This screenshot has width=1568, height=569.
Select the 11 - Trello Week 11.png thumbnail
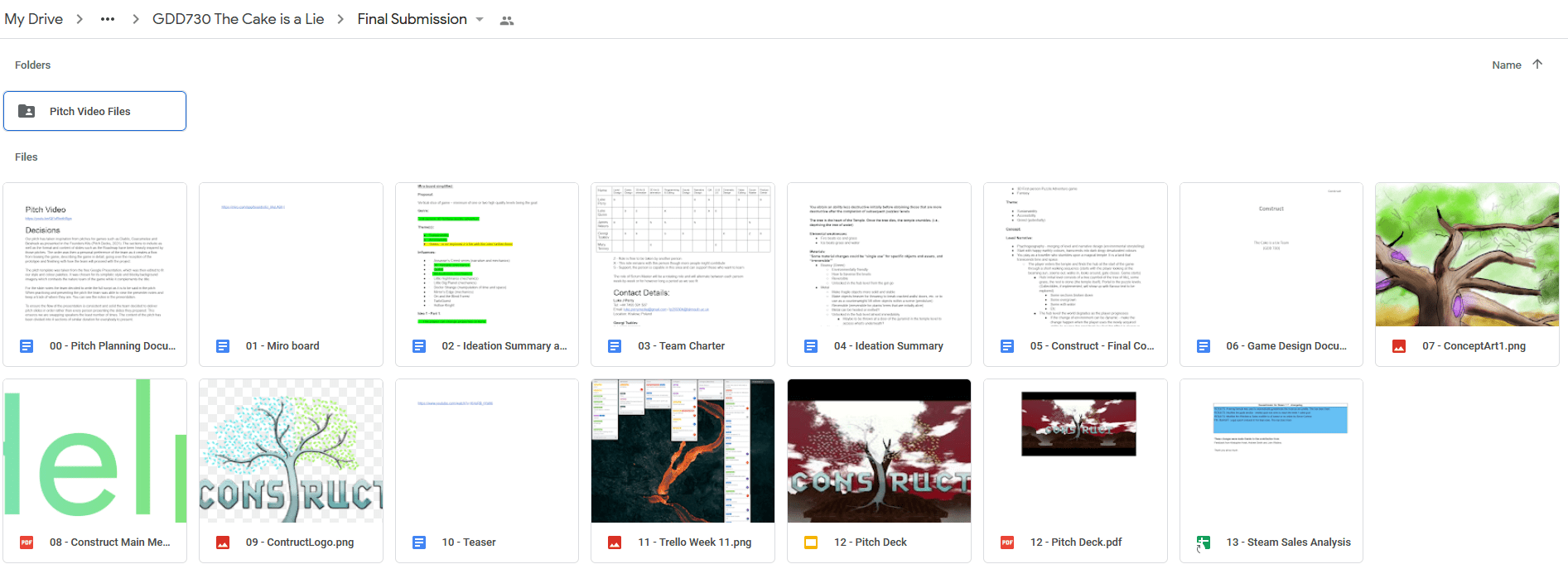click(683, 451)
